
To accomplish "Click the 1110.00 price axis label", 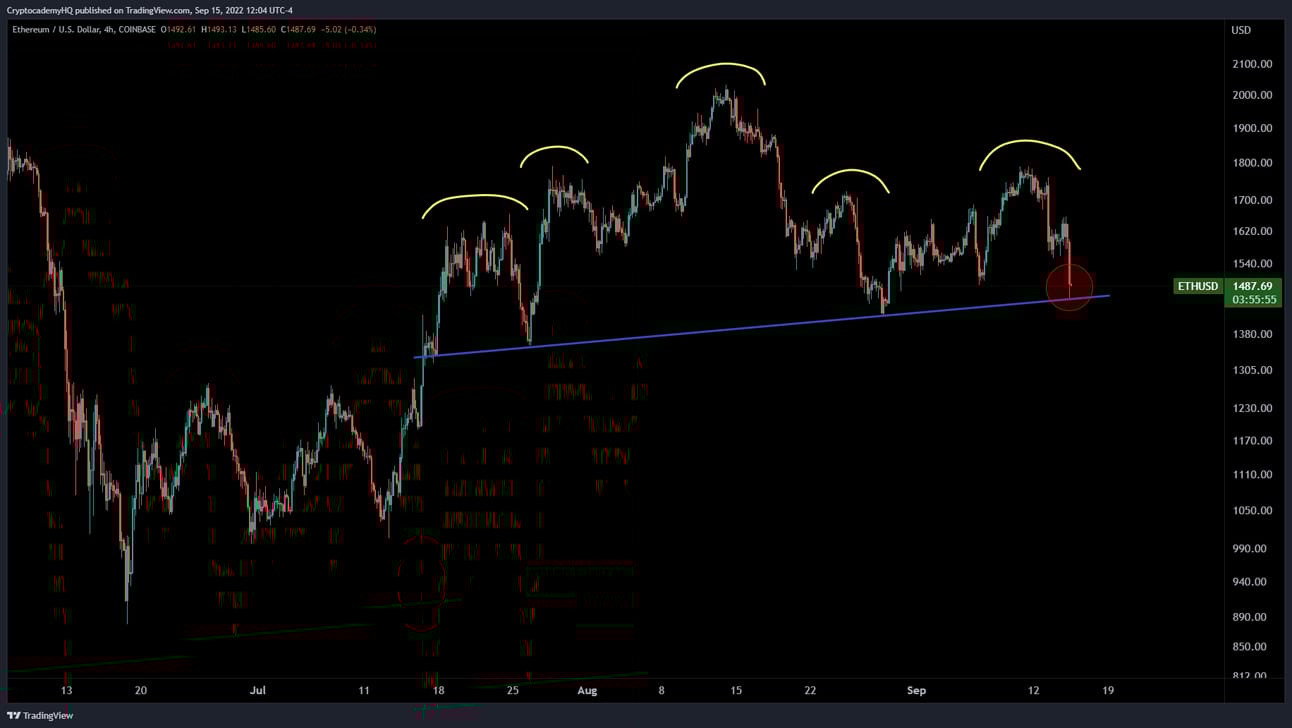I will (x=1252, y=474).
